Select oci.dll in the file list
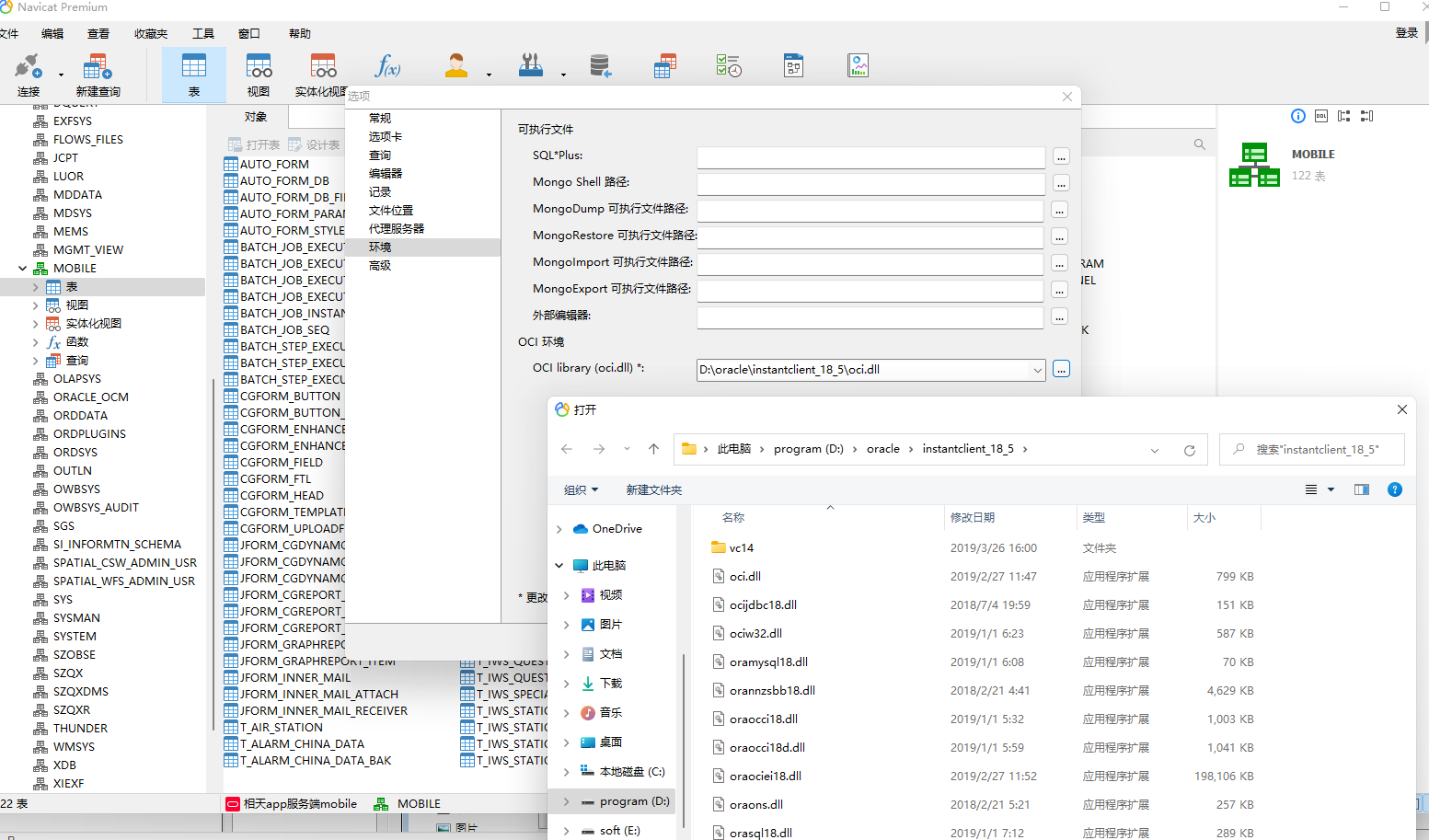This screenshot has width=1429, height=840. pos(745,577)
